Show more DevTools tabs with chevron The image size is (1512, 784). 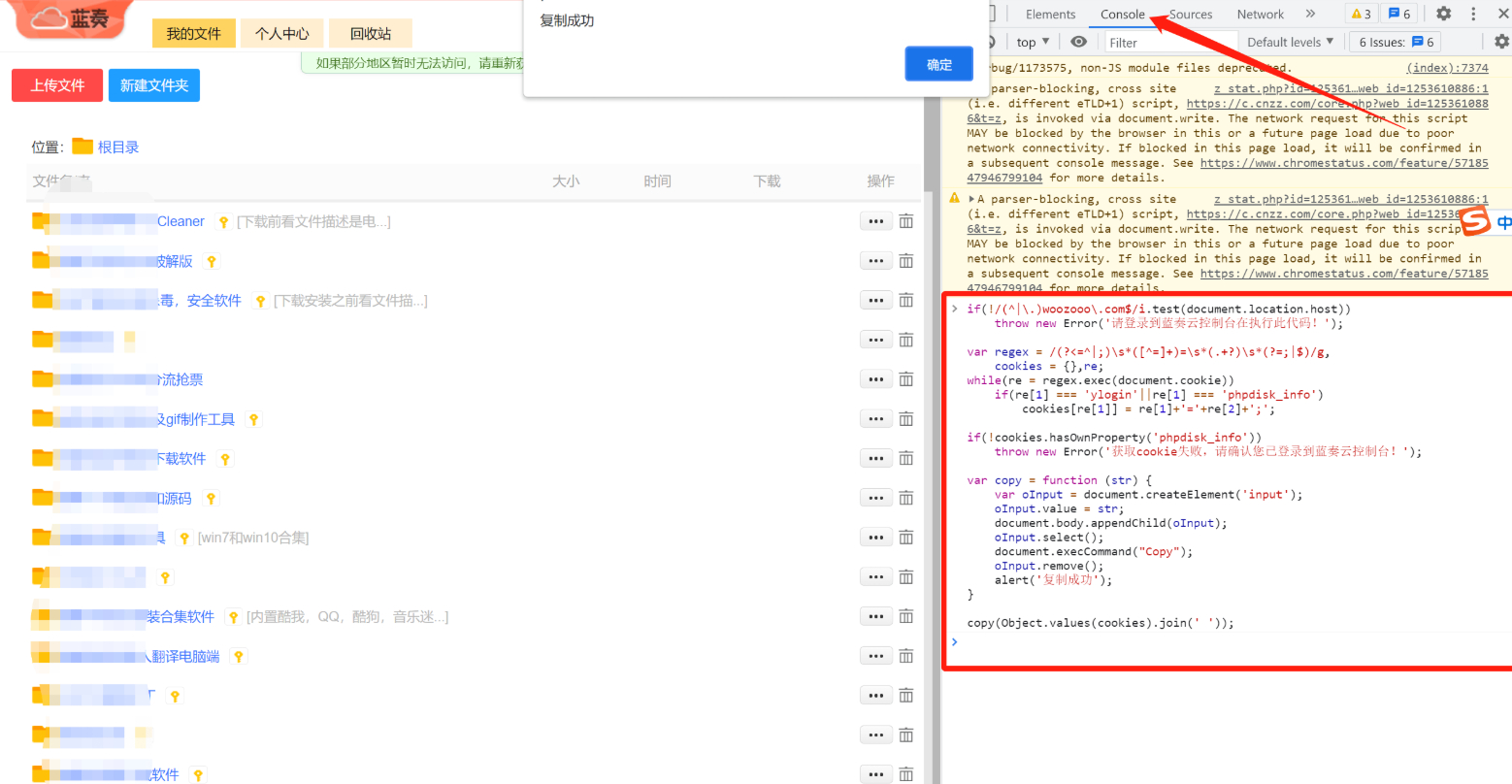1310,14
